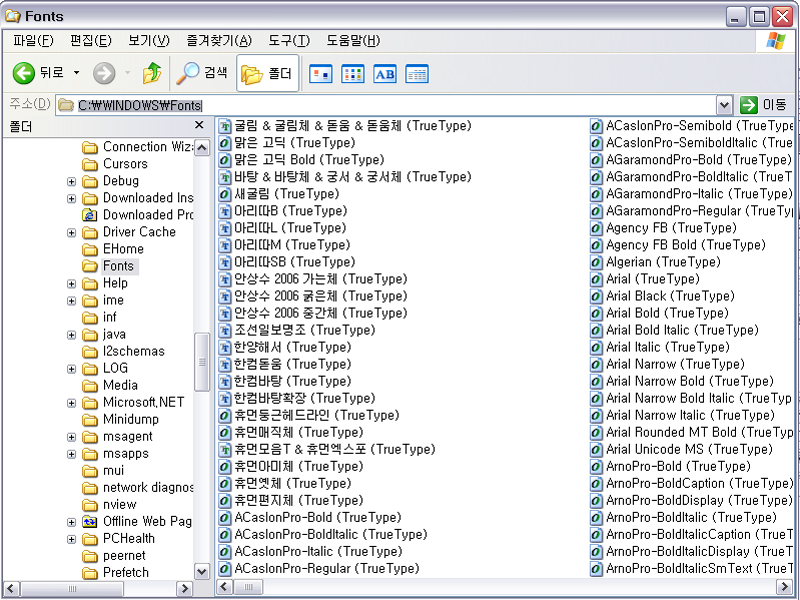Select the EHome folder in the tree

point(123,249)
